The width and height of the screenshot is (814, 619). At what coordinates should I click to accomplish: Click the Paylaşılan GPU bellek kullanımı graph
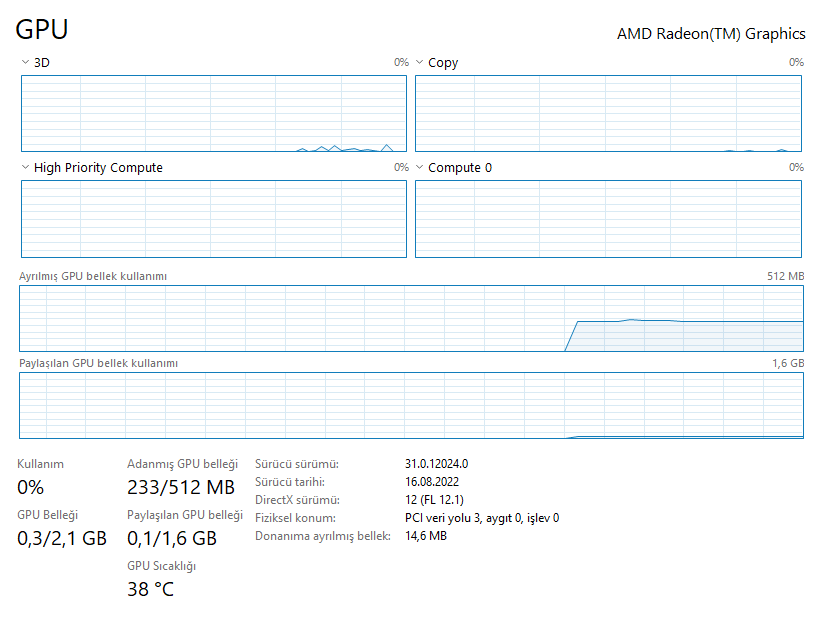[x=411, y=405]
